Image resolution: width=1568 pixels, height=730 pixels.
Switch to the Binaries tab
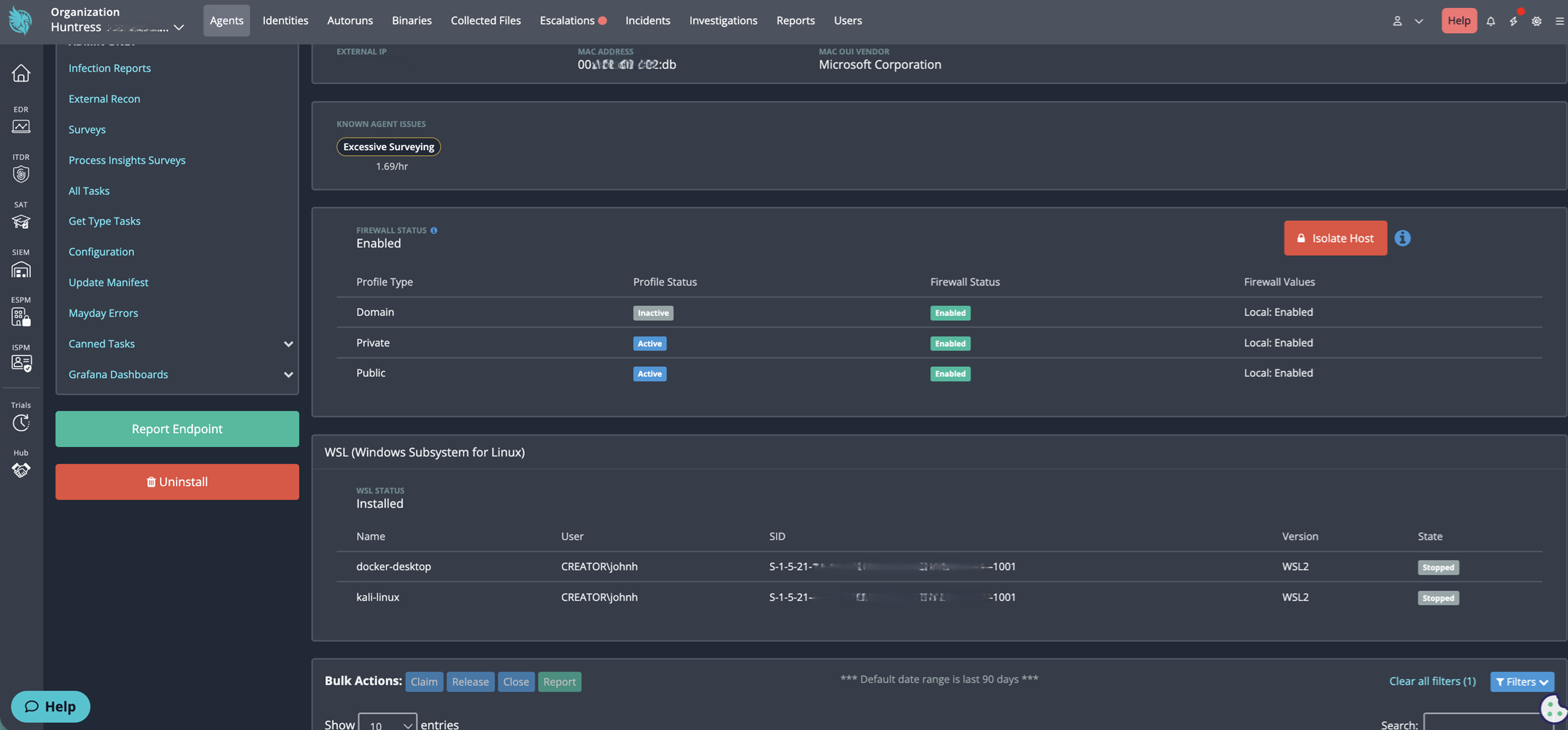point(412,20)
